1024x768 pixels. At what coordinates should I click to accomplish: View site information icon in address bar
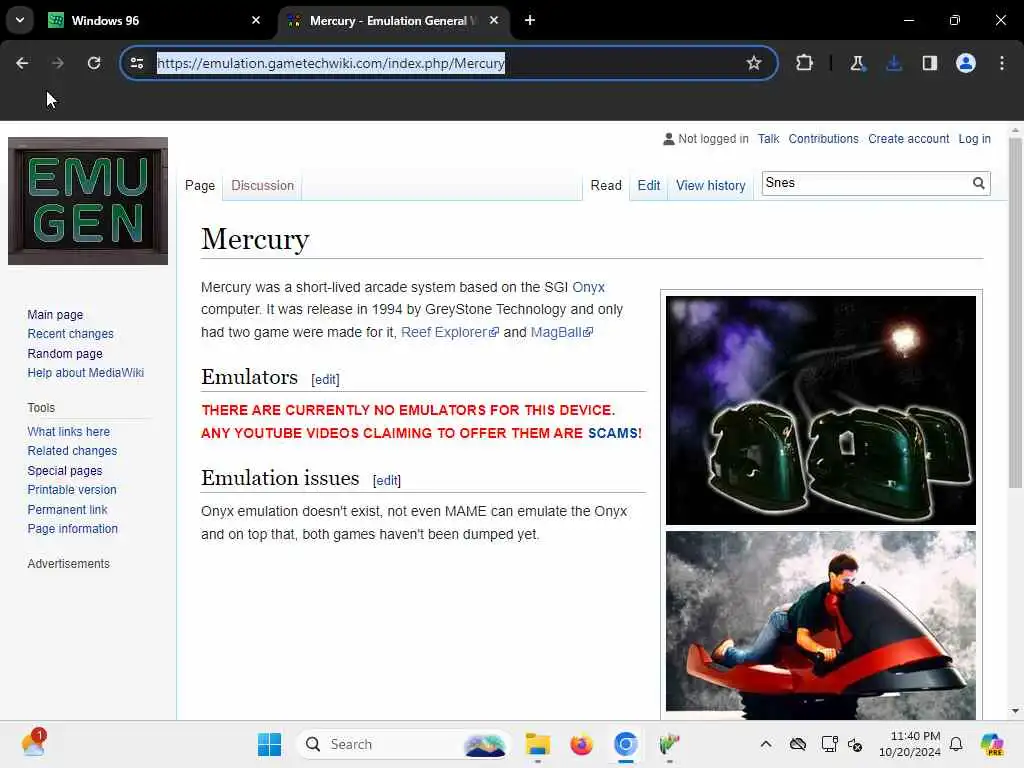[137, 63]
